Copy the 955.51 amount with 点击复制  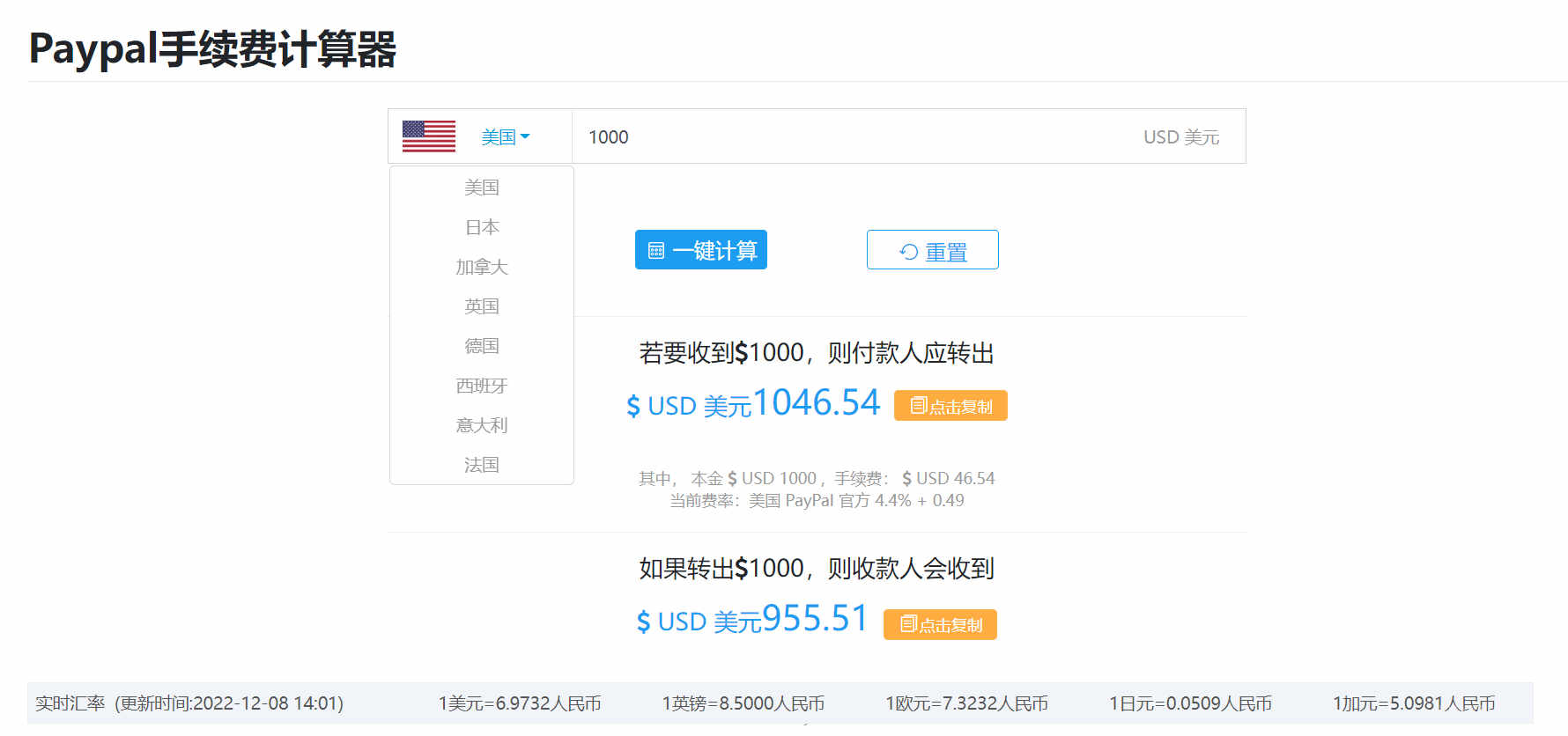tap(940, 624)
